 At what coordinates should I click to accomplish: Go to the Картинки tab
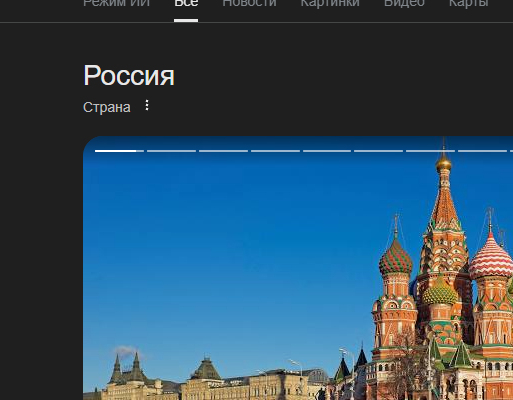point(330,3)
